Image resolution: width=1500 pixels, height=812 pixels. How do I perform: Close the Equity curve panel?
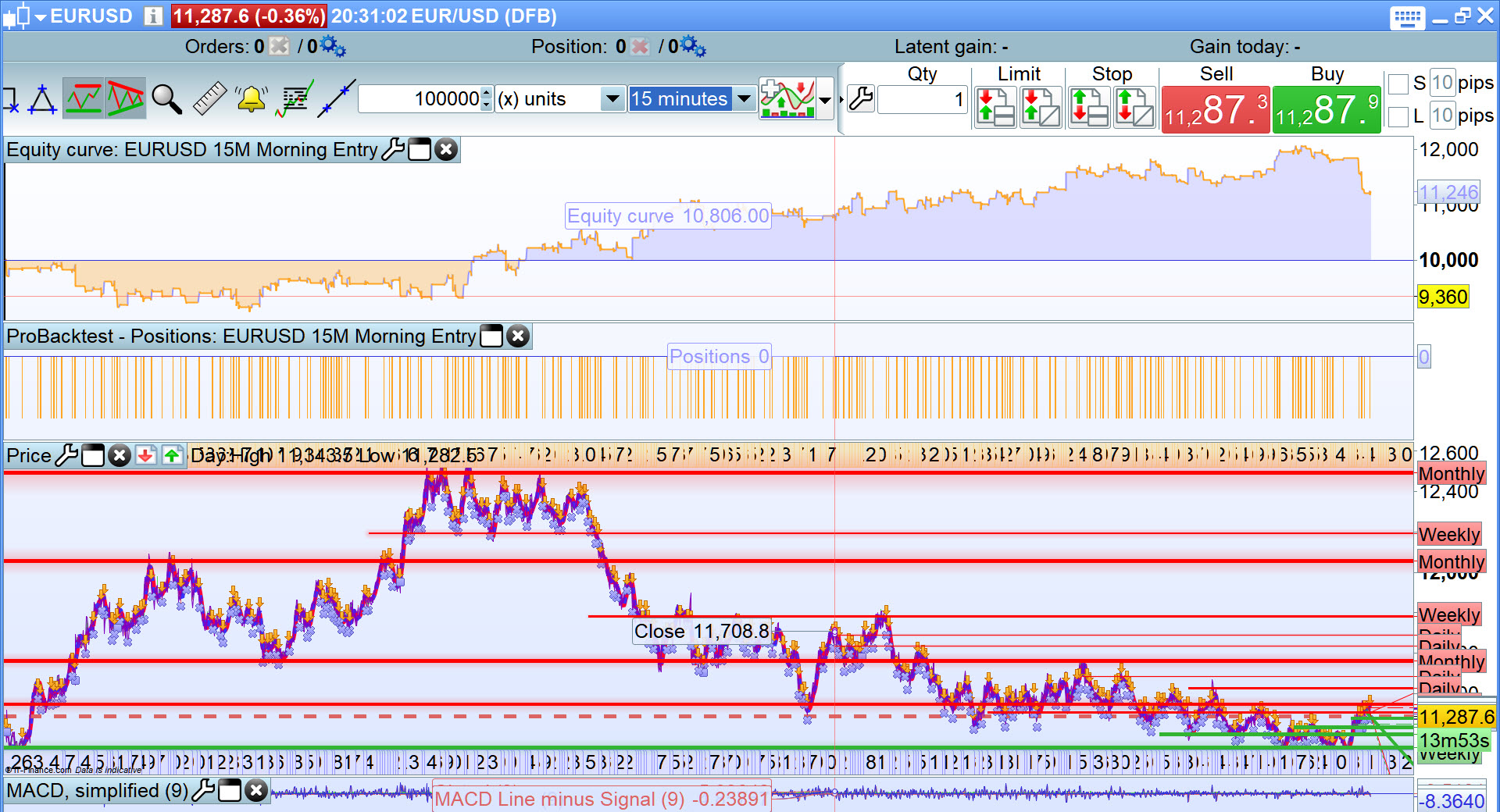(x=446, y=149)
